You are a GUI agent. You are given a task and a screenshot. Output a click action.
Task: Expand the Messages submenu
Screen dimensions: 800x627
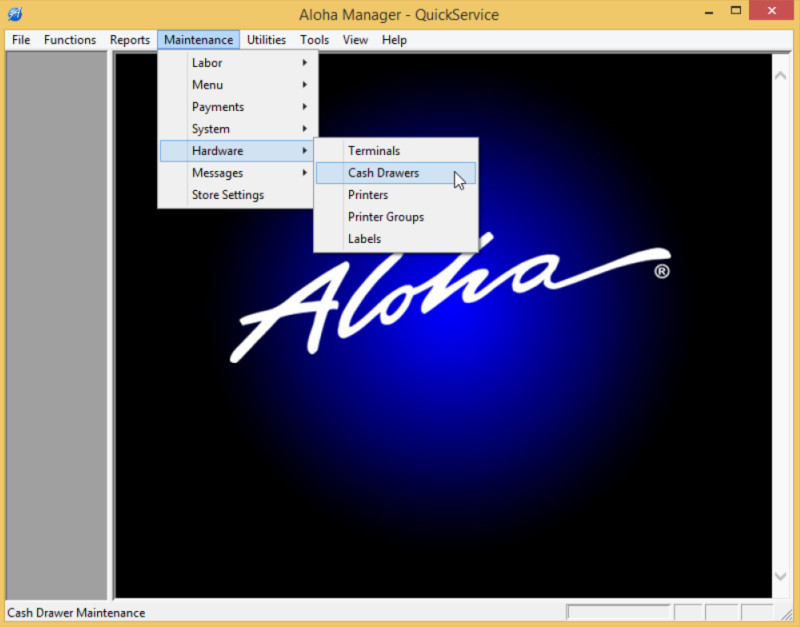[x=237, y=173]
